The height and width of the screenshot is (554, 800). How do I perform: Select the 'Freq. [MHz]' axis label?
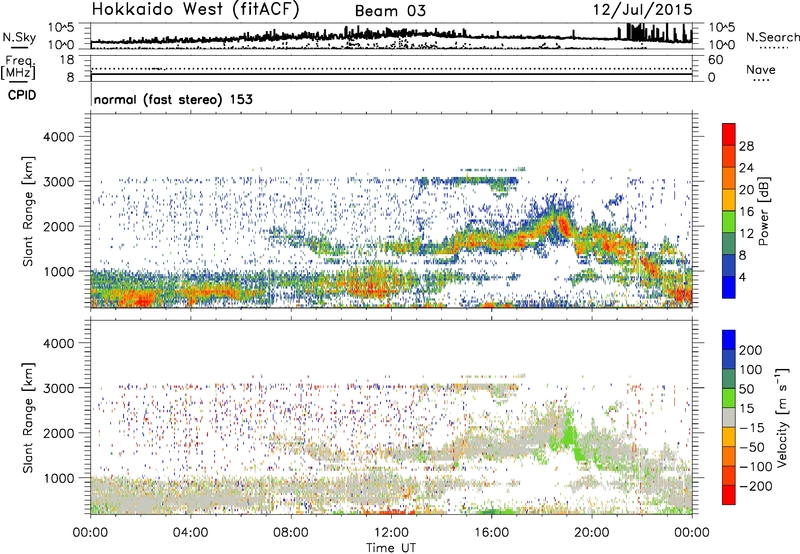point(18,67)
